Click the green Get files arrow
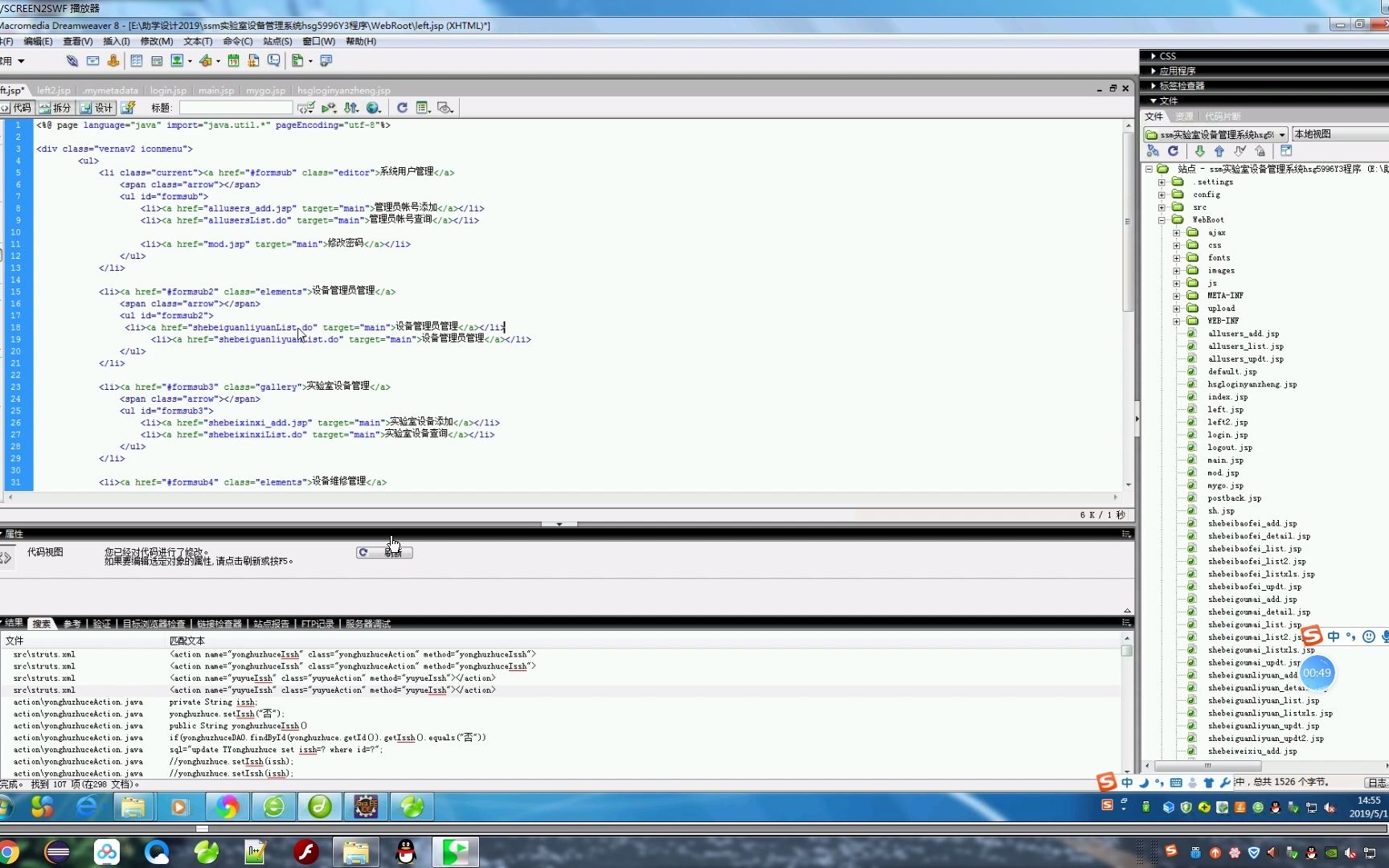Image resolution: width=1389 pixels, height=868 pixels. click(1199, 151)
